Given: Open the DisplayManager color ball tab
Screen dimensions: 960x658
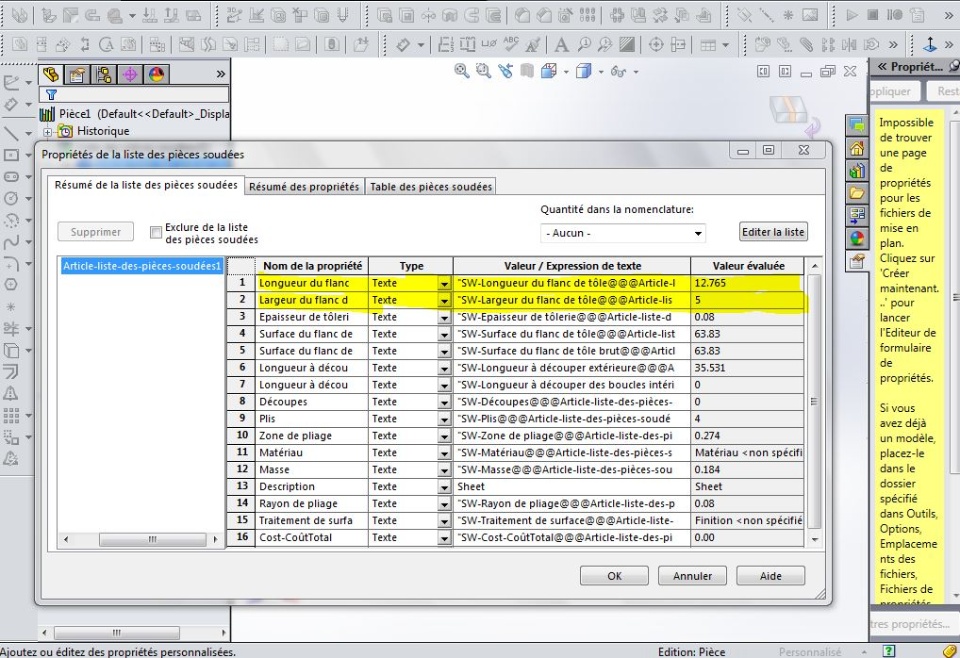Looking at the screenshot, I should coord(156,75).
